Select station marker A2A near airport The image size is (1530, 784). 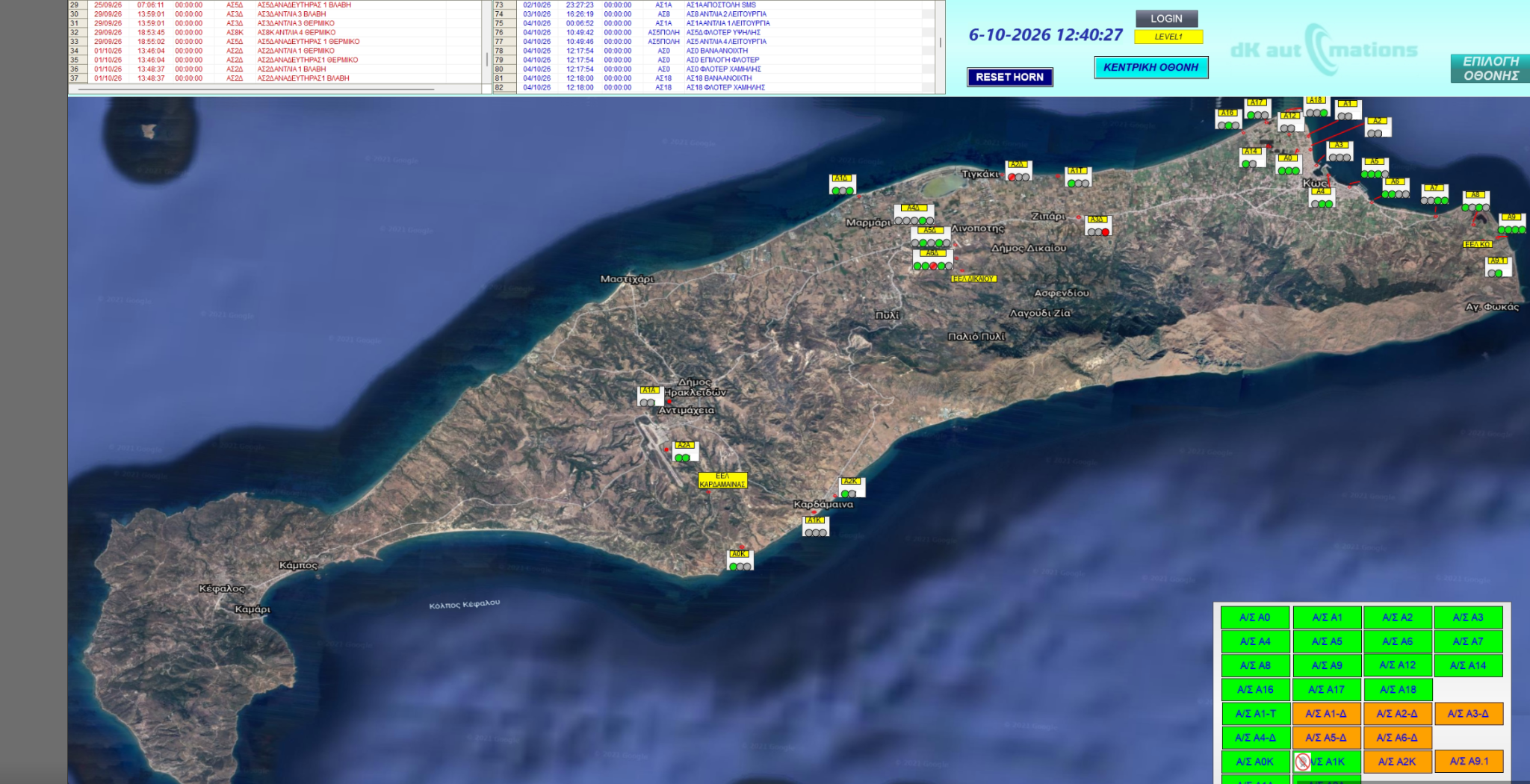[685, 452]
